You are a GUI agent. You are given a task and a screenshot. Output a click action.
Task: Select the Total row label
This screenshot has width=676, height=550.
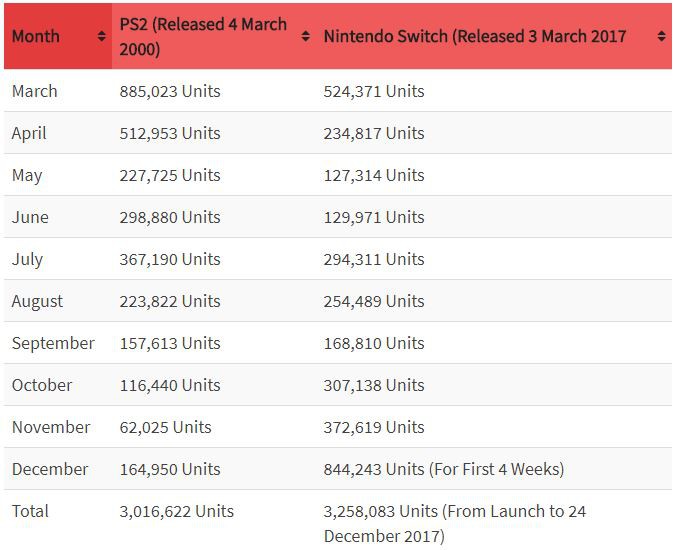(x=30, y=511)
